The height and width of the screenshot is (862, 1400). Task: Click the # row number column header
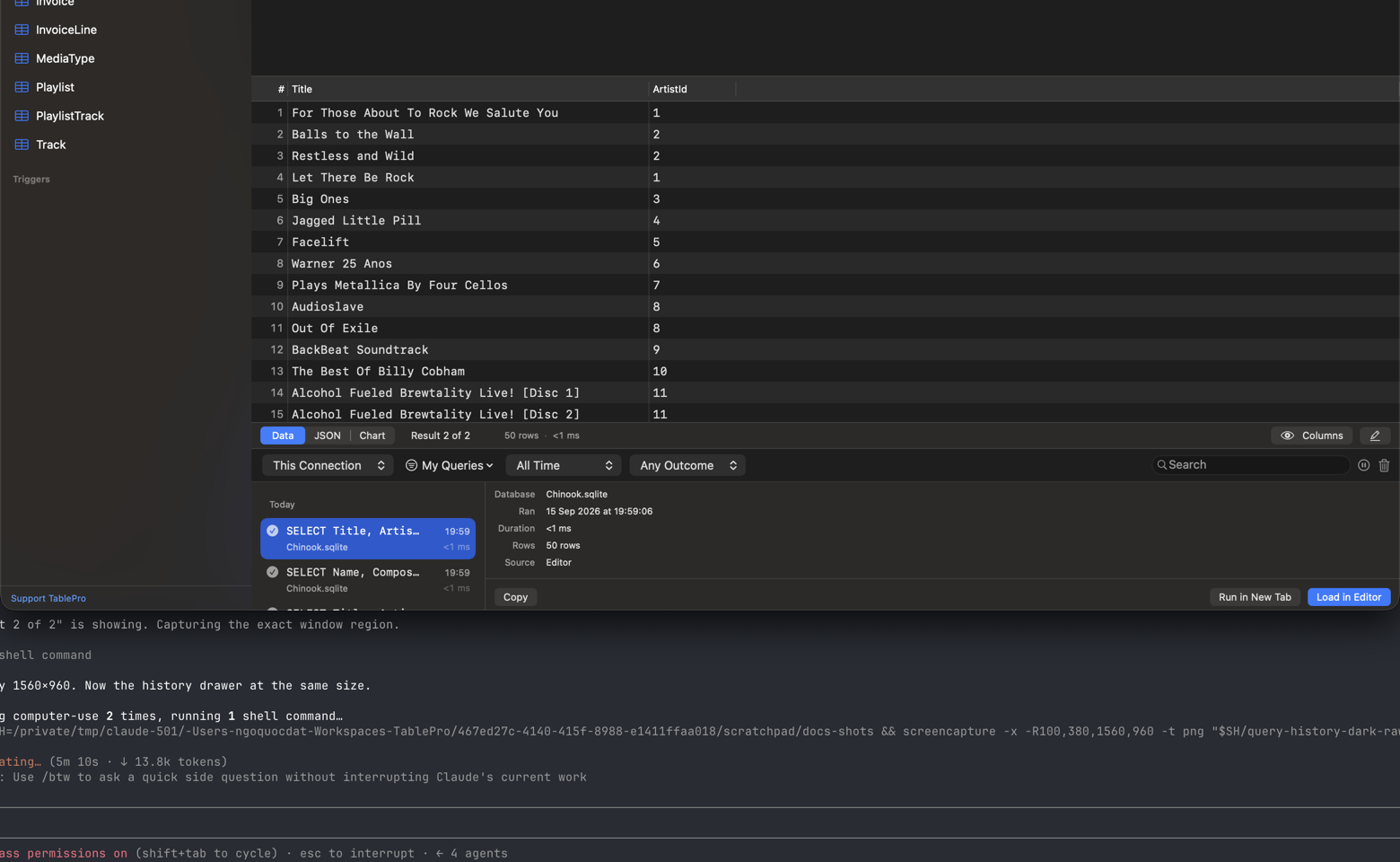click(281, 89)
